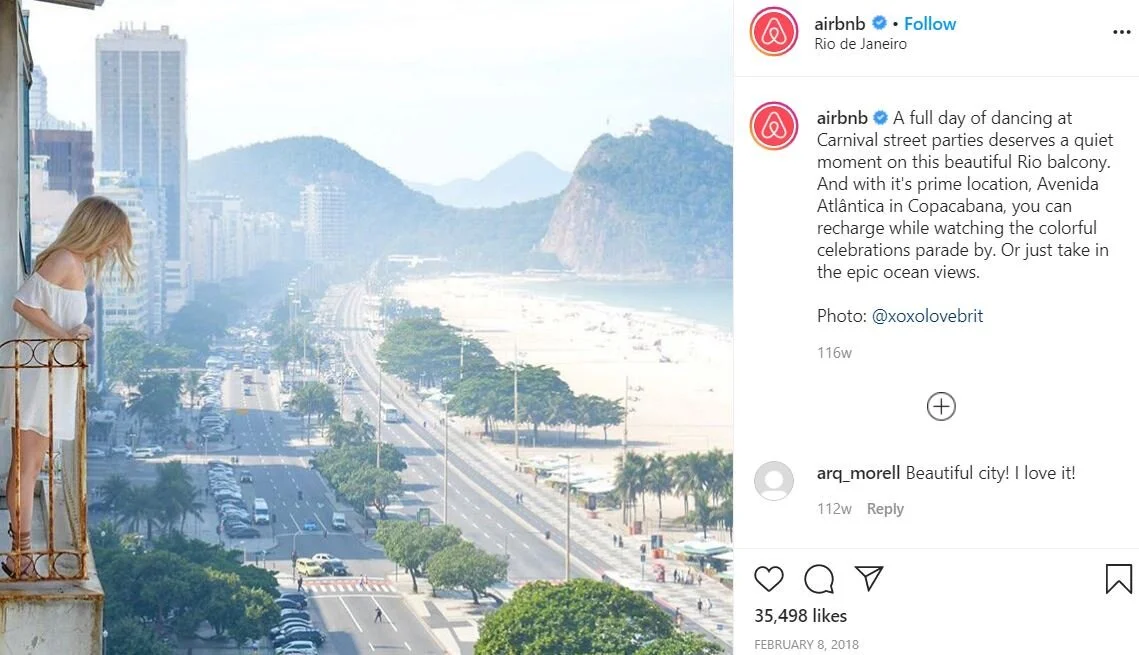Click the airbnb username in header
Viewport: 1139px width, 655px height.
pos(840,24)
